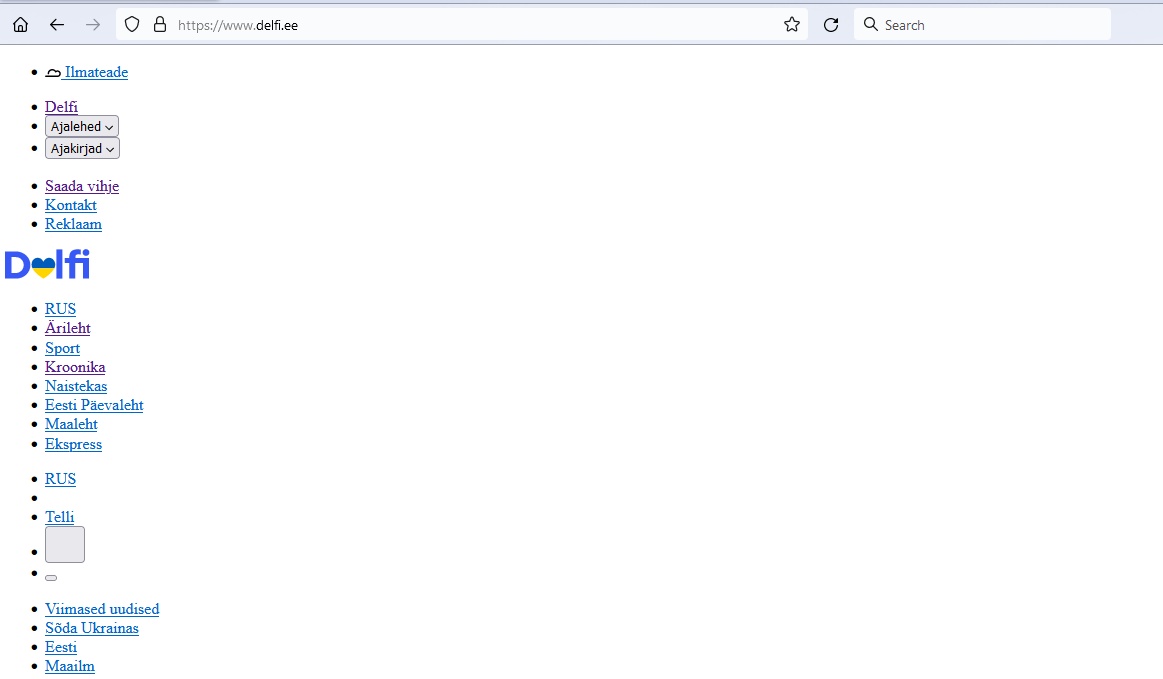Bookmark this page with the star icon

792,25
